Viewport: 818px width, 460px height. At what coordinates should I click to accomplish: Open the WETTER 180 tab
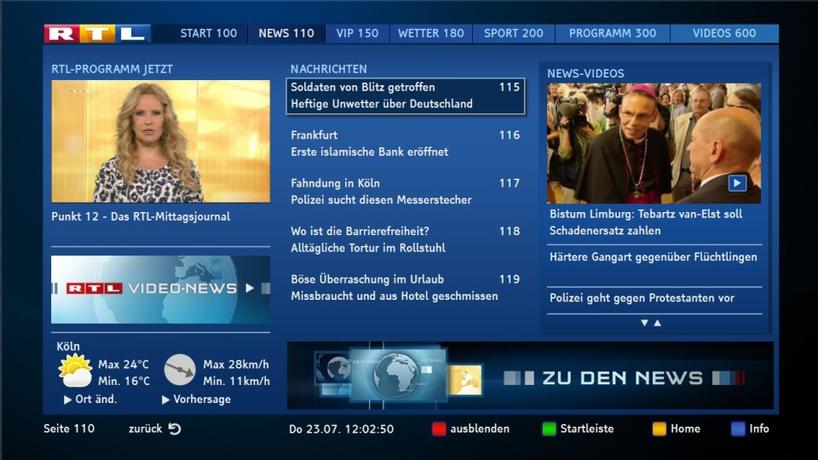click(x=431, y=33)
